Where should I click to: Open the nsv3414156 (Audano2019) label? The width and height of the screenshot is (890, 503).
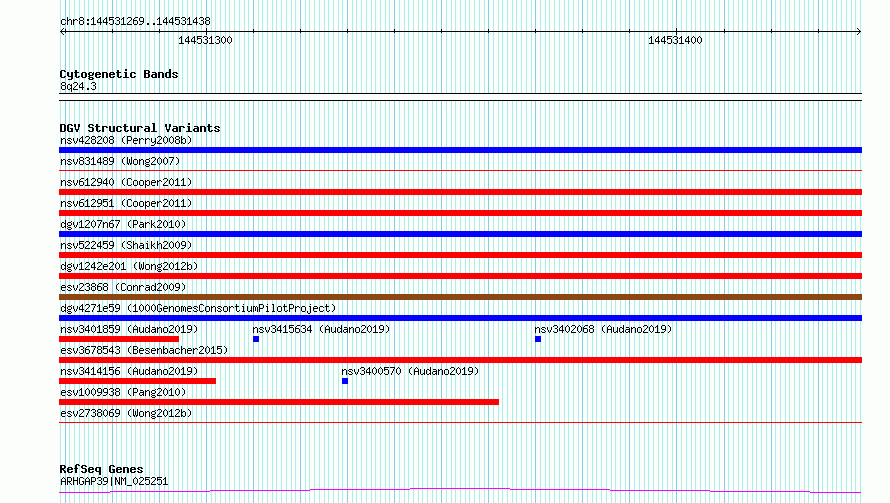click(x=129, y=371)
